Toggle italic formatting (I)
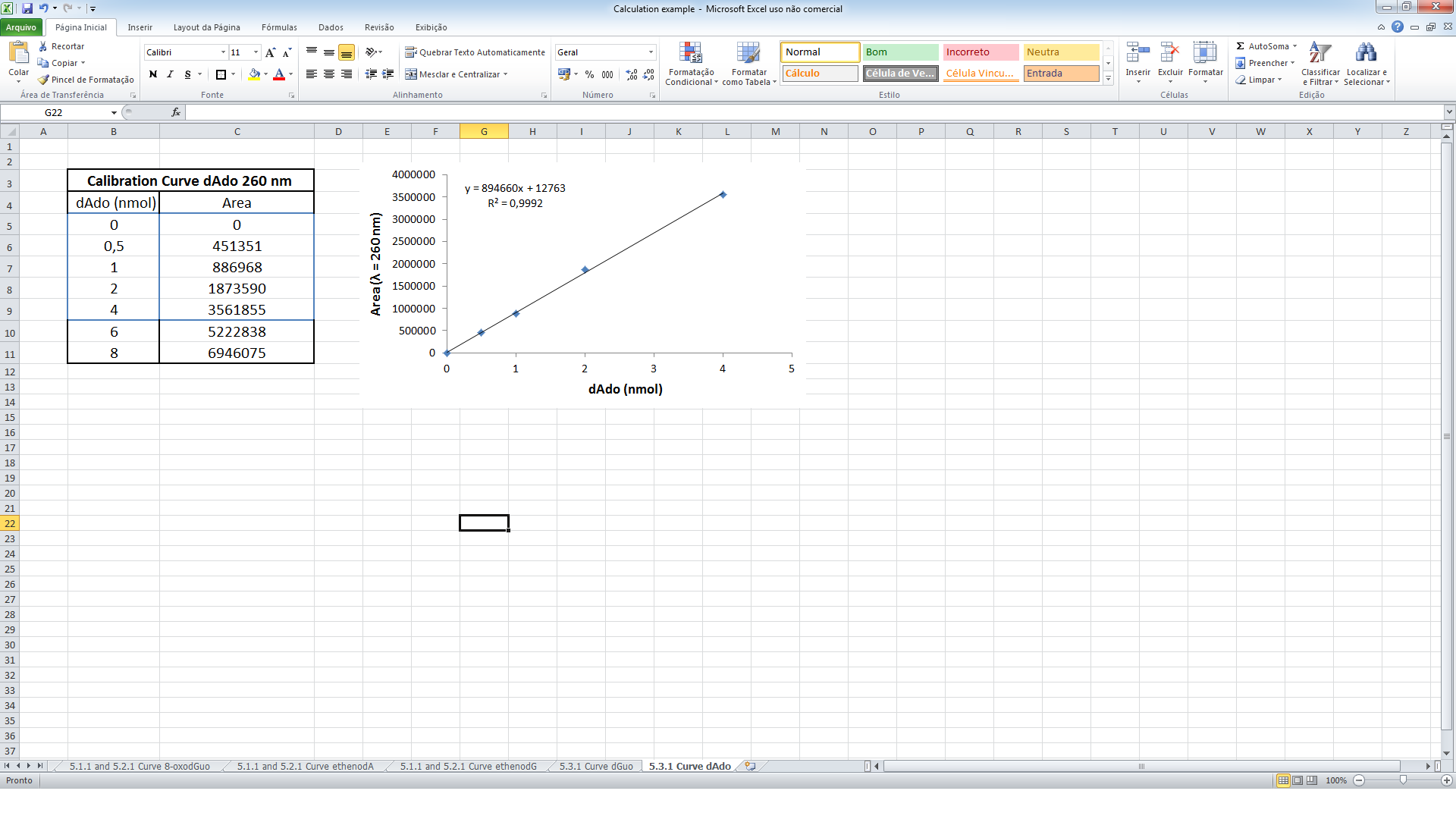 tap(170, 74)
